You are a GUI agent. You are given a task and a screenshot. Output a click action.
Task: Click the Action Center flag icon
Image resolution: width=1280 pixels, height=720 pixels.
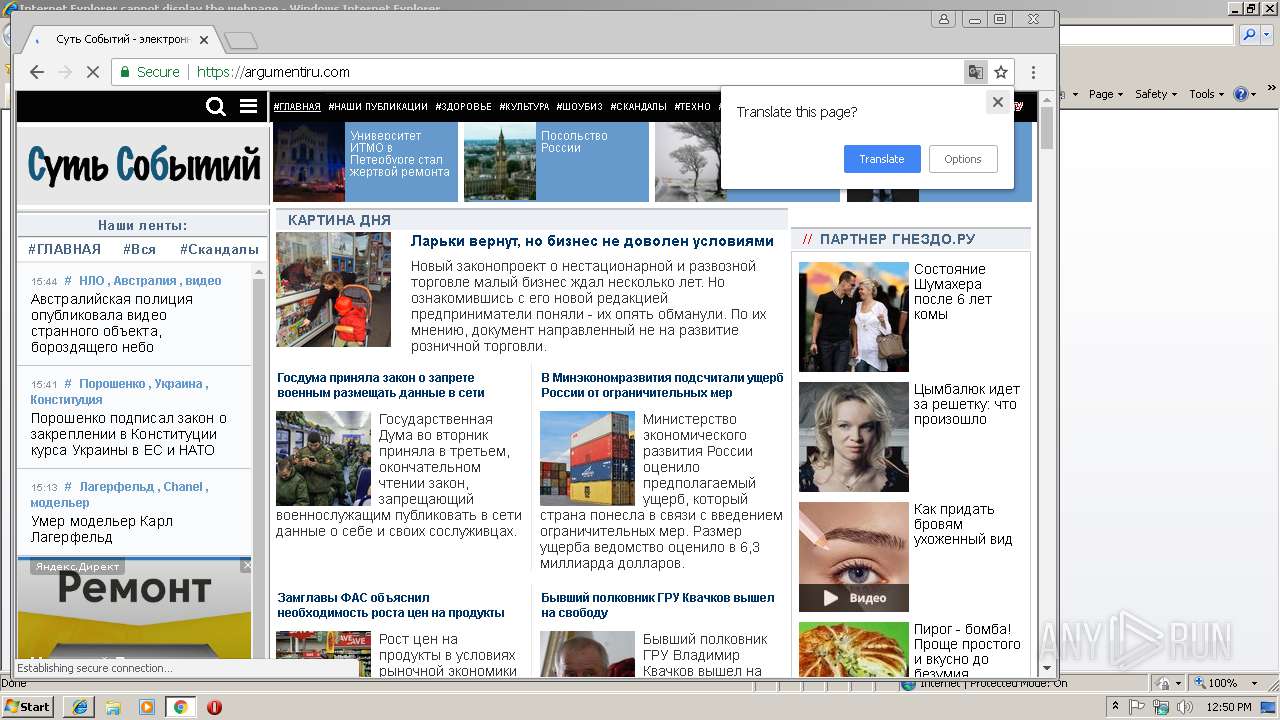click(1139, 707)
